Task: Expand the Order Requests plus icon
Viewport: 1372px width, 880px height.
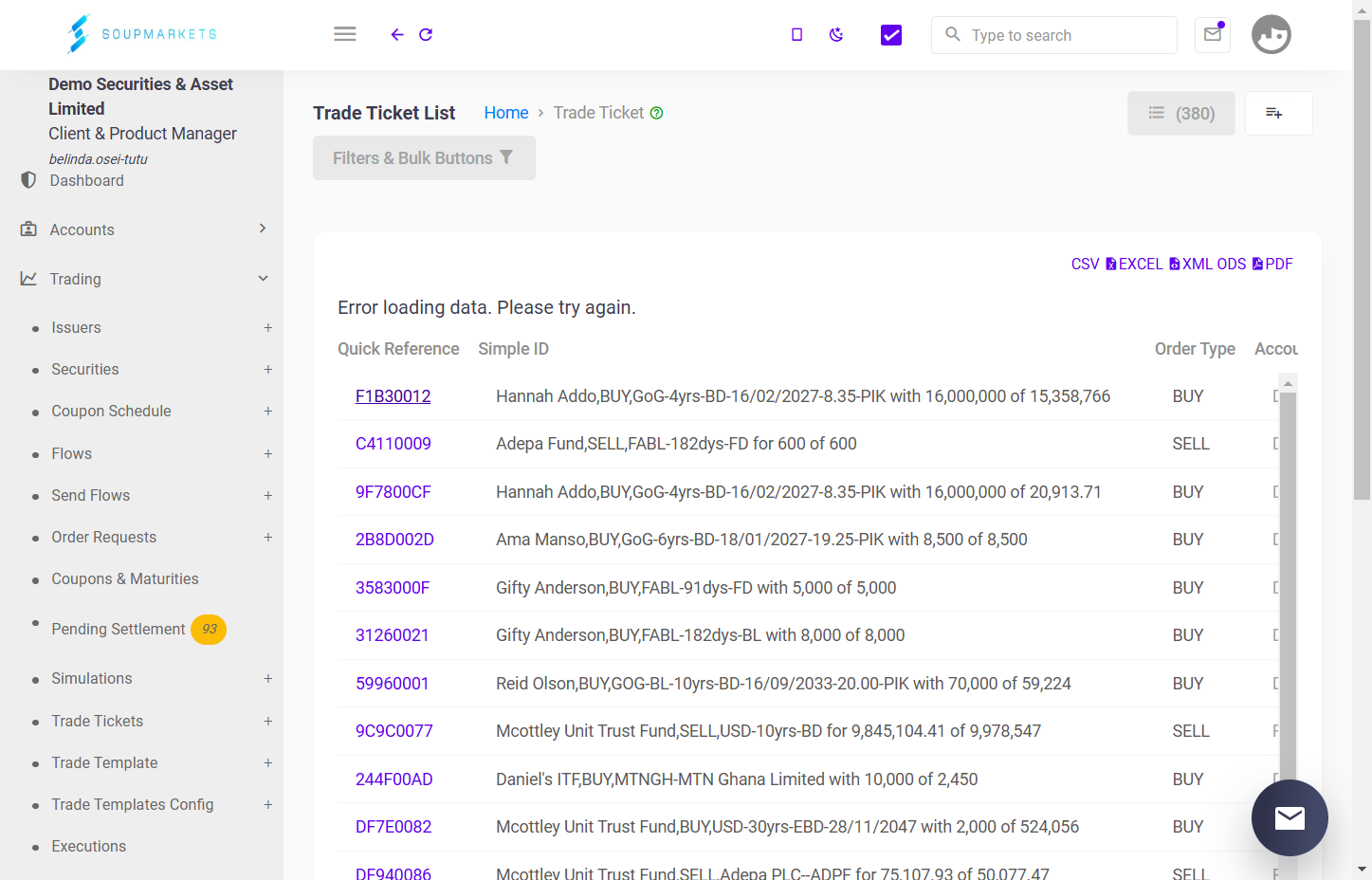Action: pos(268,537)
